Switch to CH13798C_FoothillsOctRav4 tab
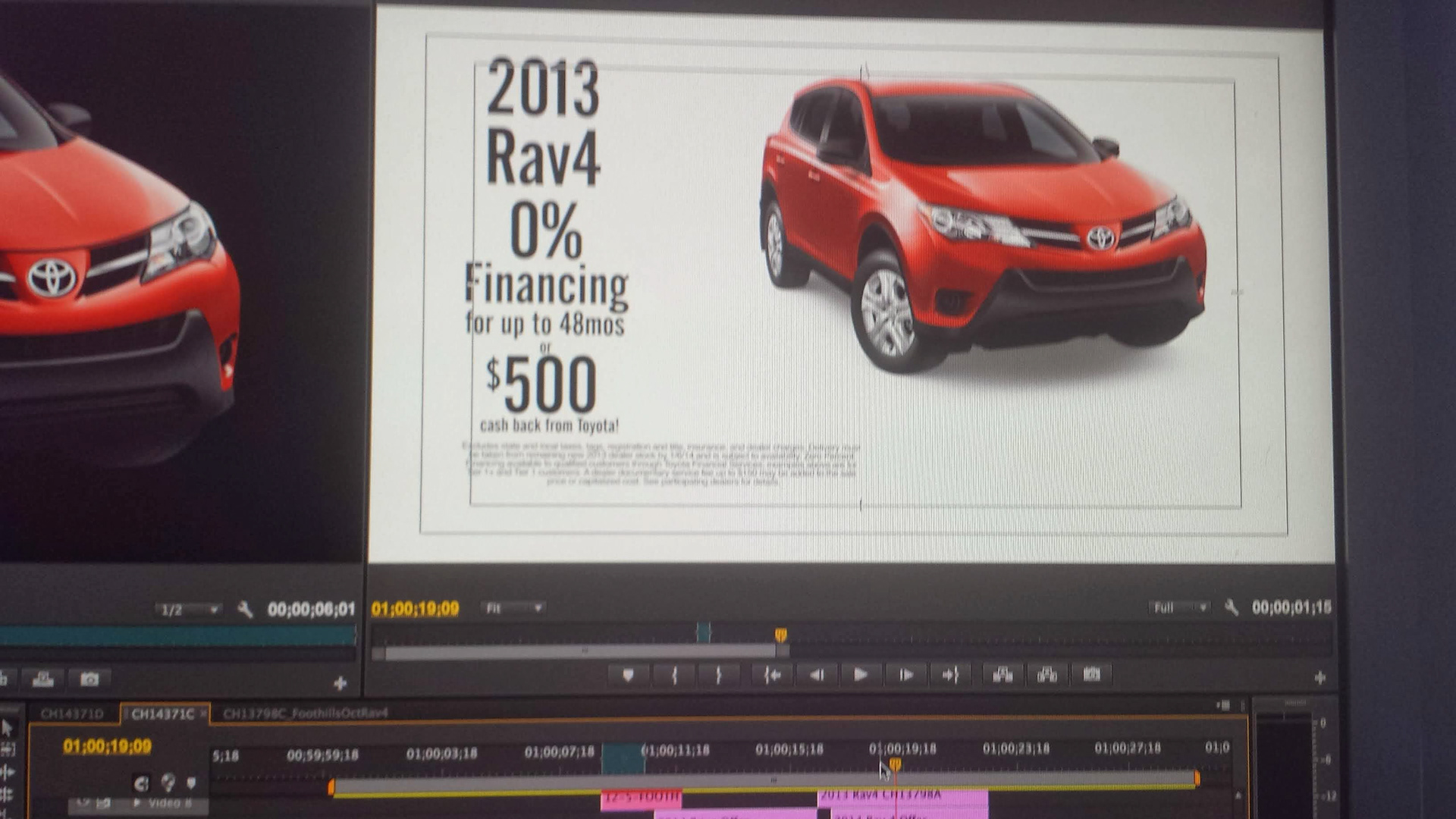This screenshot has width=1456, height=819. pos(306,713)
